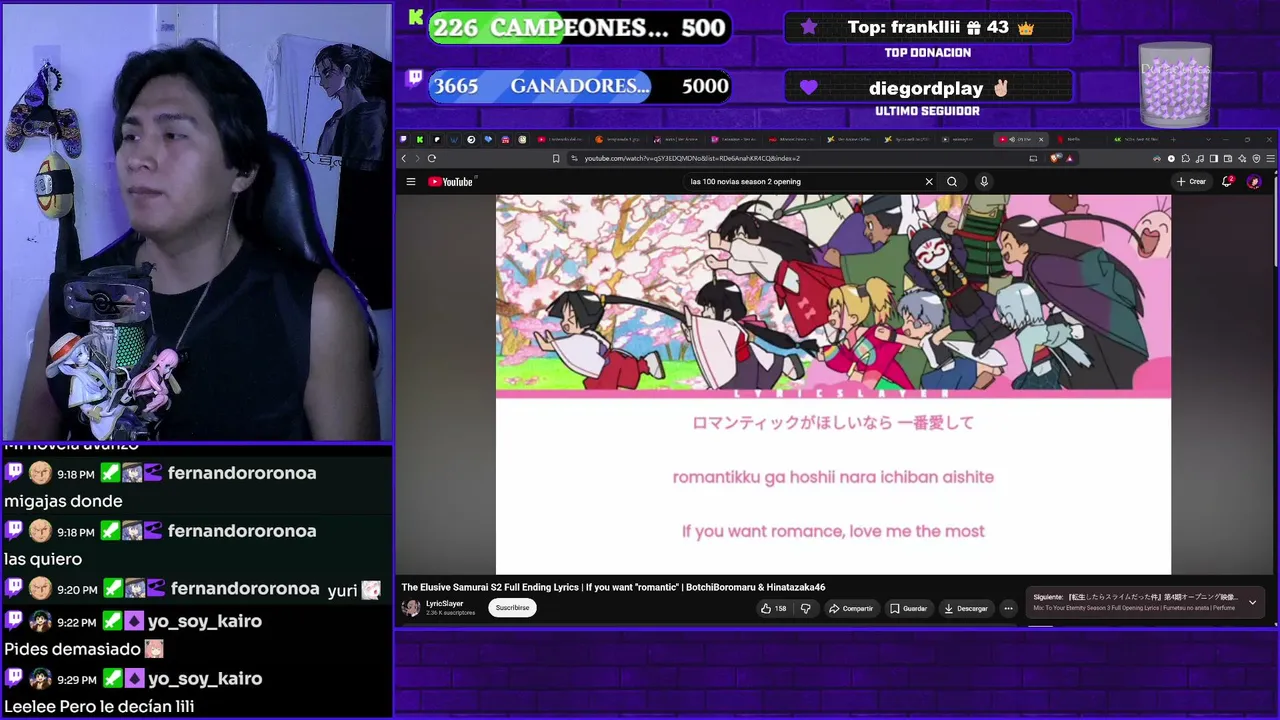Click the browser address bar URL

point(692,158)
